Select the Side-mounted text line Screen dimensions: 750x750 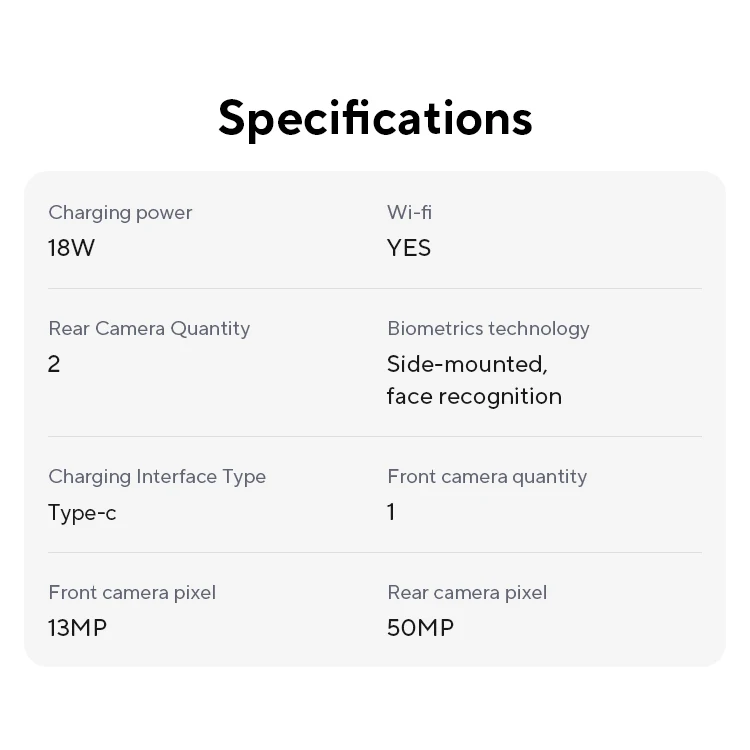pyautogui.click(x=467, y=364)
